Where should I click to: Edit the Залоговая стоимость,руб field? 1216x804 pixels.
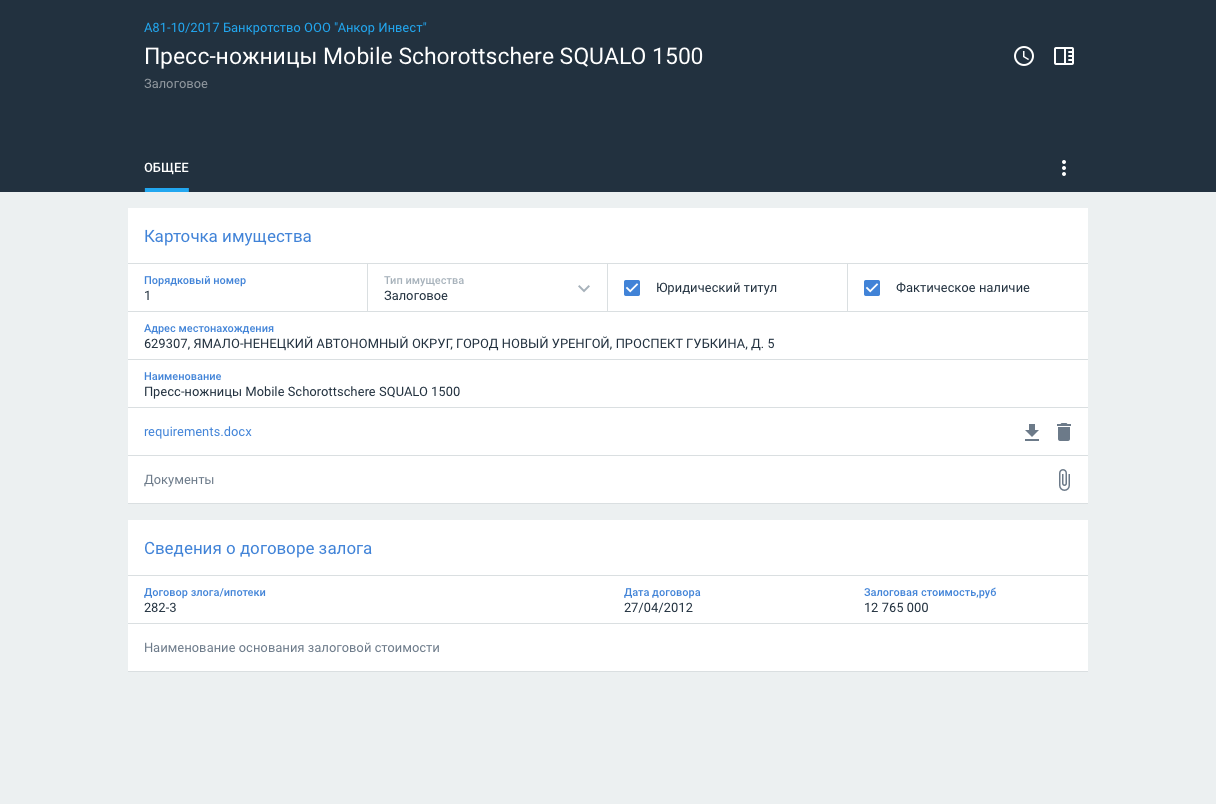click(968, 600)
